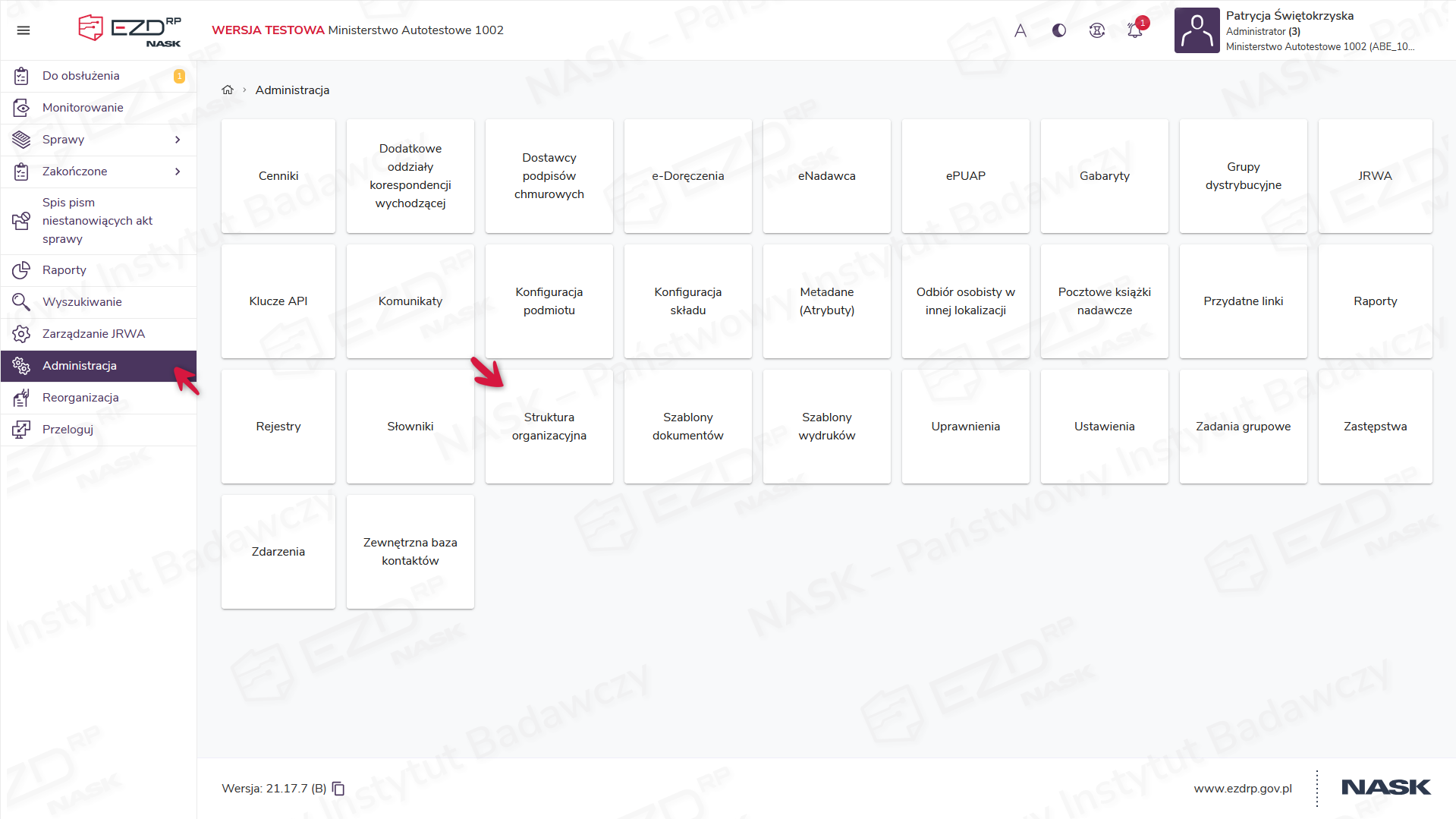The width and height of the screenshot is (1456, 819).
Task: Visit the www.ezdrp.gov.pl link
Action: tap(1242, 789)
